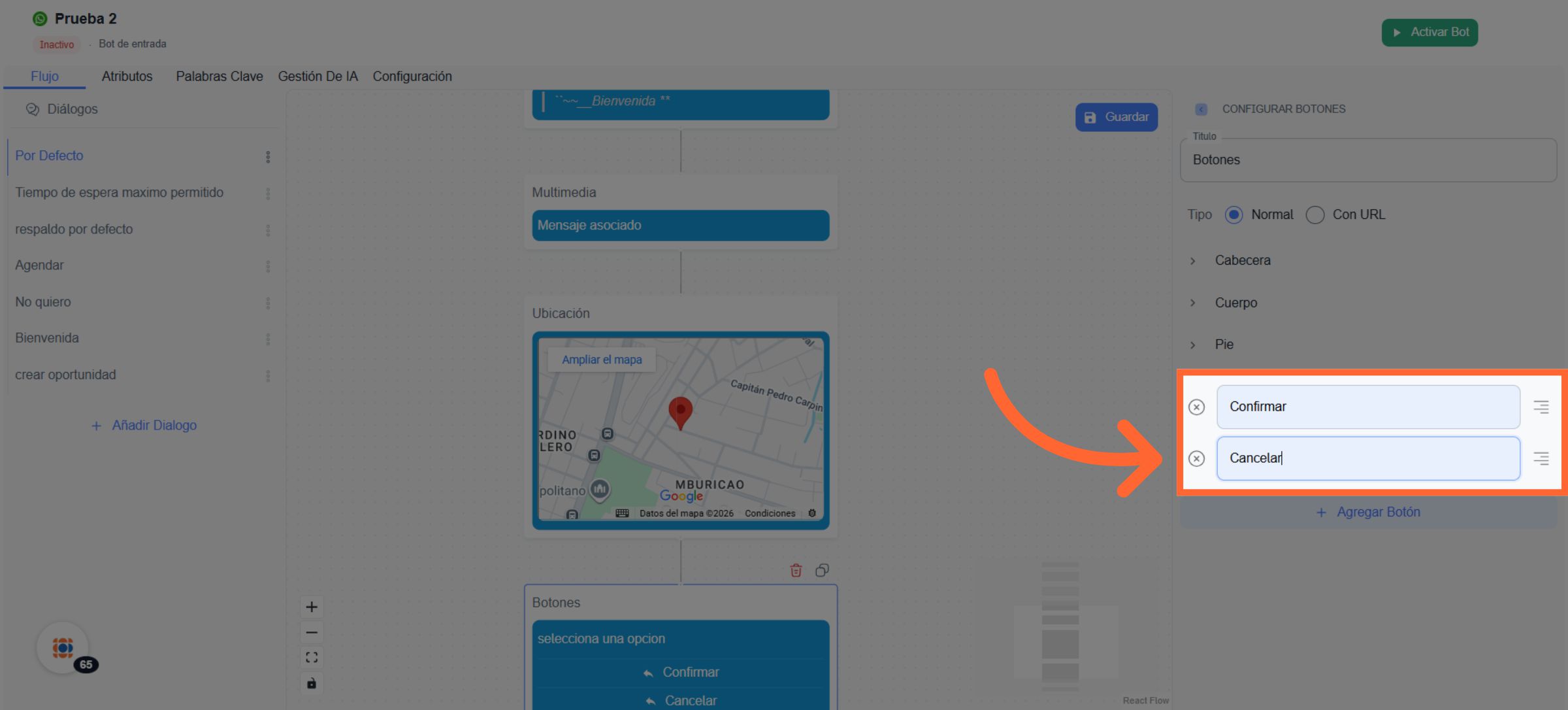Screen dimensions: 1568x710
Task: Switch to the Atributos tab
Action: click(x=127, y=76)
